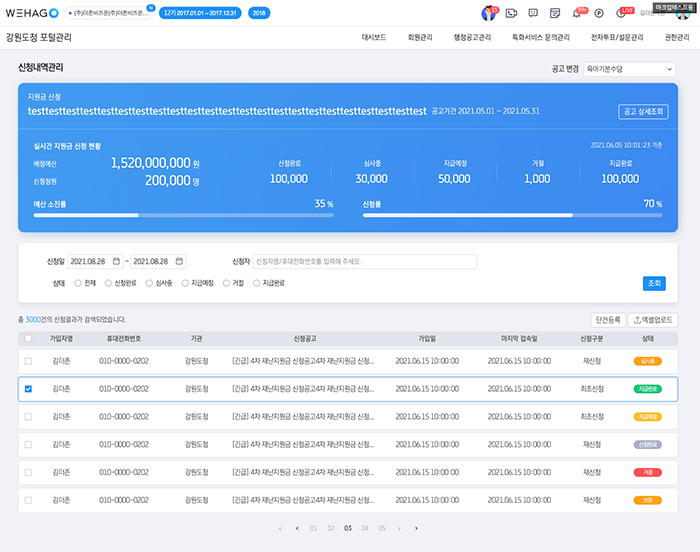Select the 심사중 status radio button
Screen dimensions: 700x552
tap(150, 283)
